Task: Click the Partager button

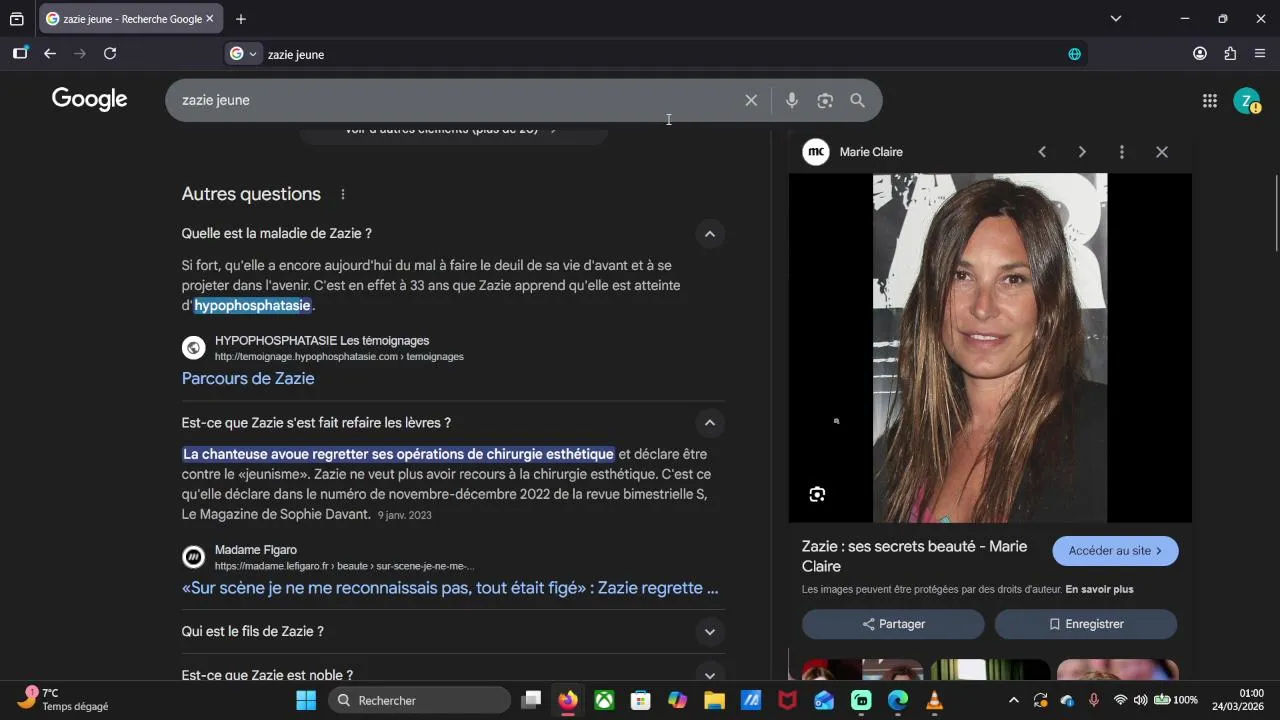Action: 893,624
